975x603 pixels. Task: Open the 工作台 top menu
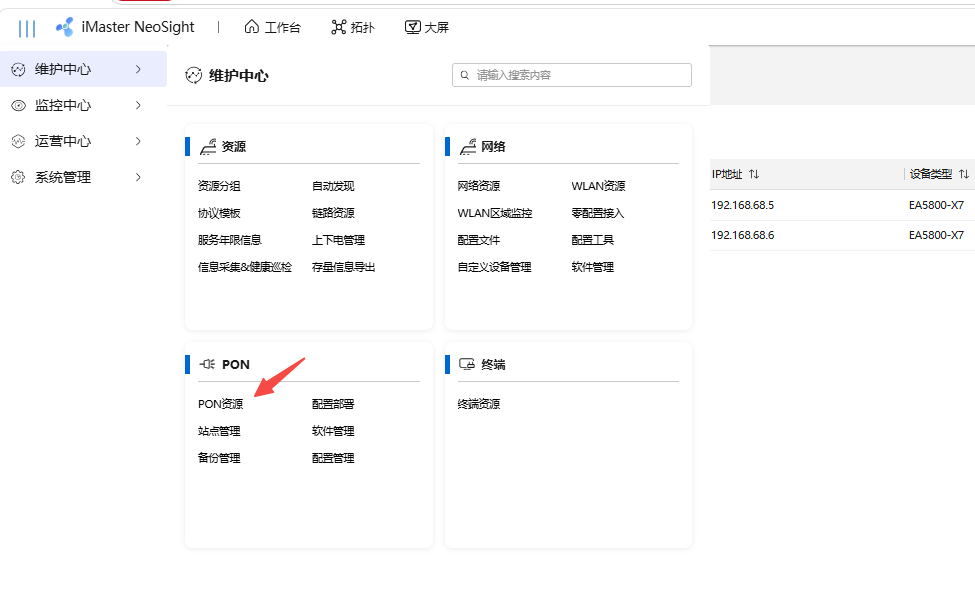(272, 27)
